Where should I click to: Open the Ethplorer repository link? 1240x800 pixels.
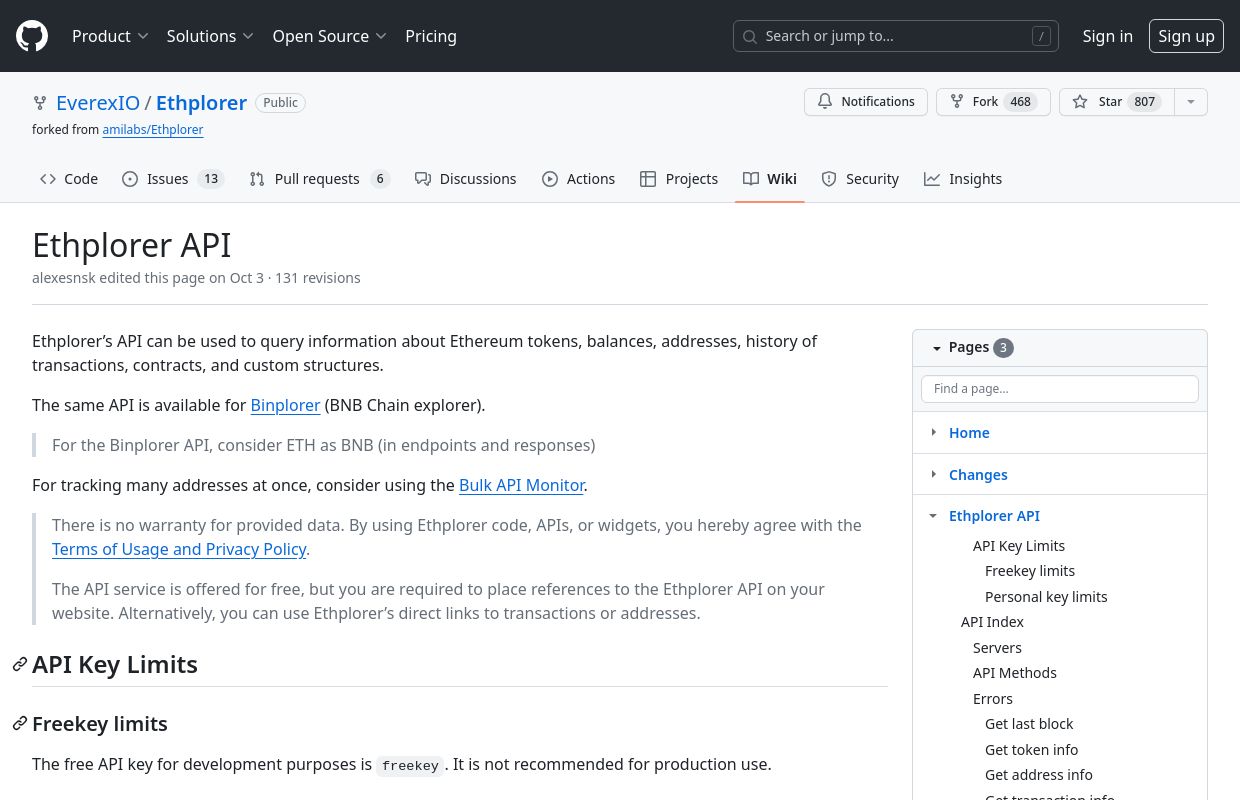[201, 103]
